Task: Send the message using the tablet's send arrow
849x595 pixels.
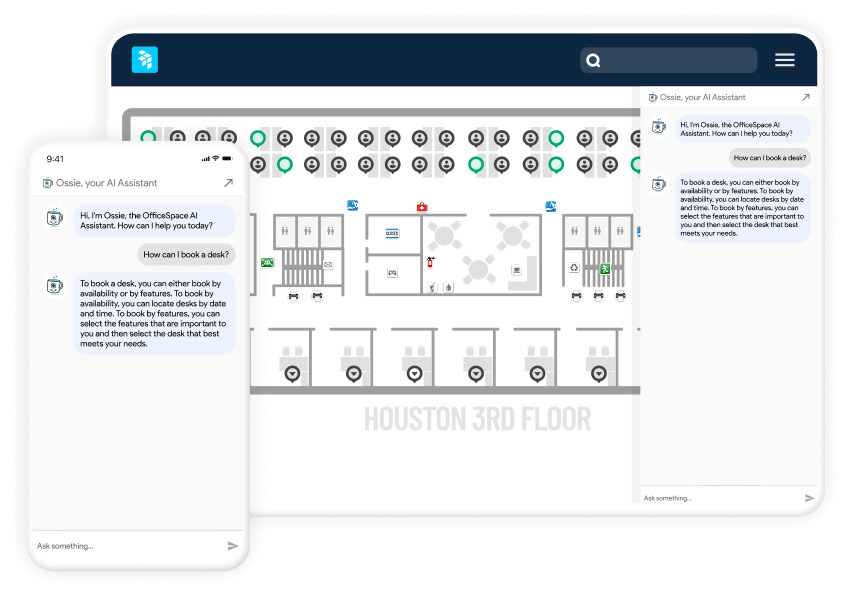Action: (809, 498)
